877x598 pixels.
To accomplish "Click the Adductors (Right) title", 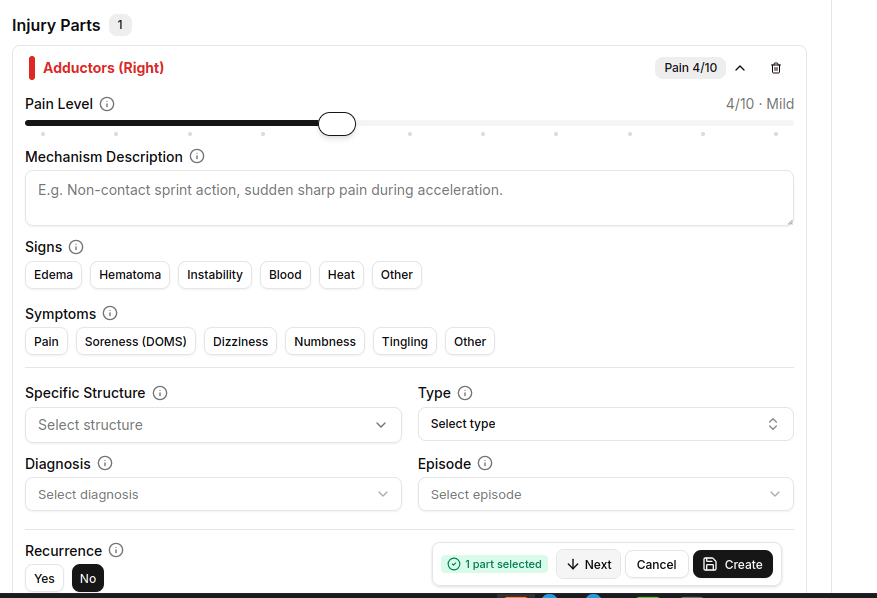I will click(x=103, y=68).
